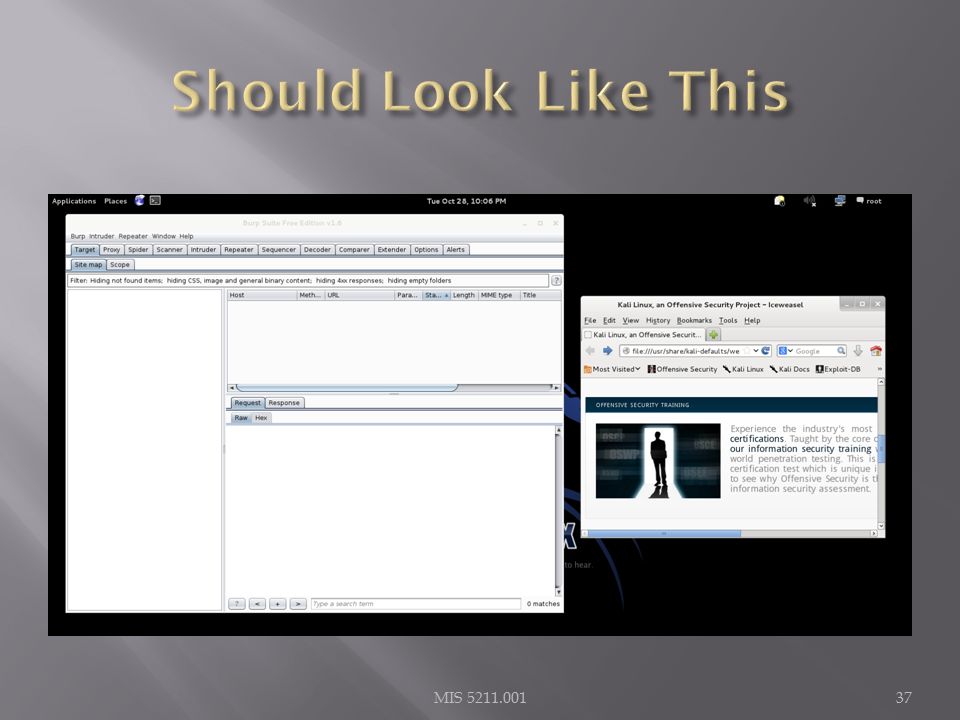This screenshot has height=720, width=960.
Task: Open the Applications menu in the top panel
Action: click(74, 201)
